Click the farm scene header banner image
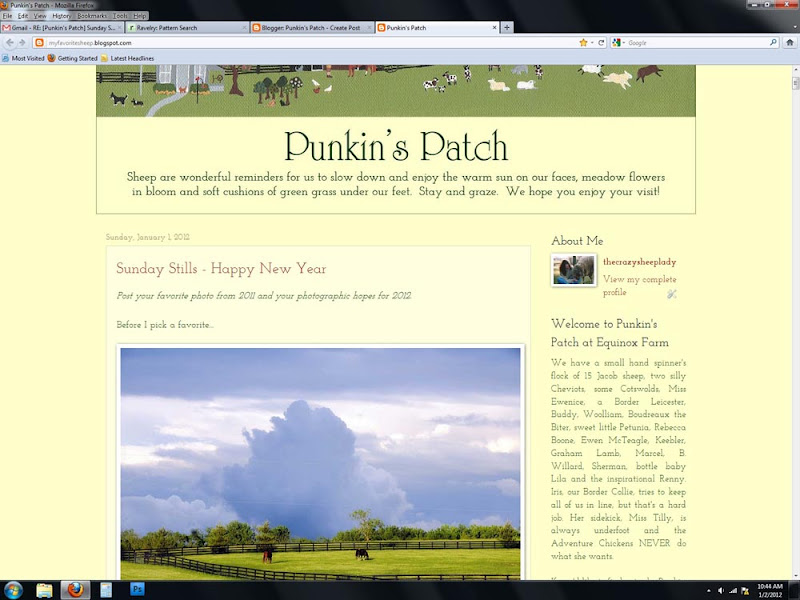The height and width of the screenshot is (600, 800). coord(396,90)
